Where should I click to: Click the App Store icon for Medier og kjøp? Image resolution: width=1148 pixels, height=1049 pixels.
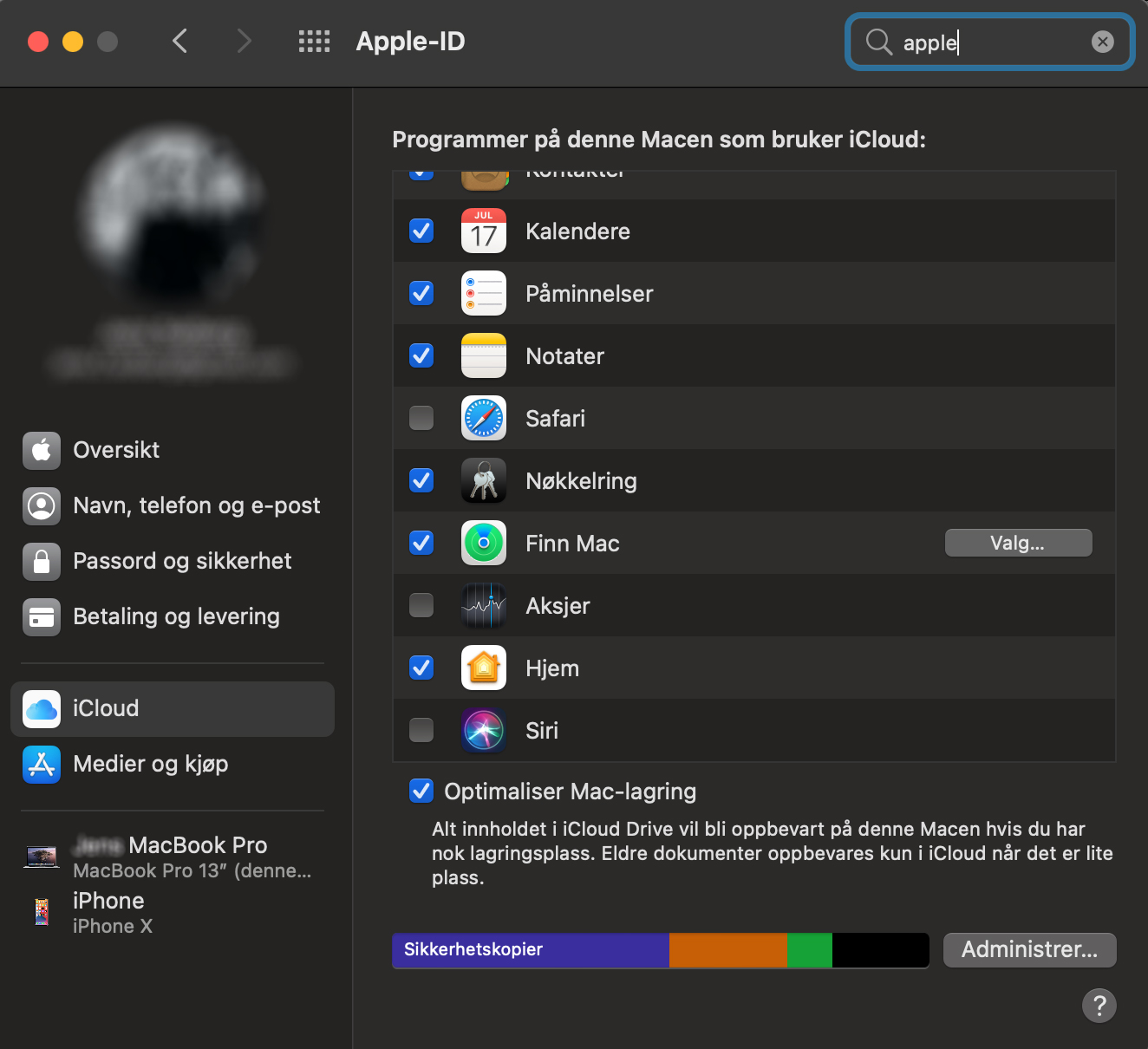42,765
